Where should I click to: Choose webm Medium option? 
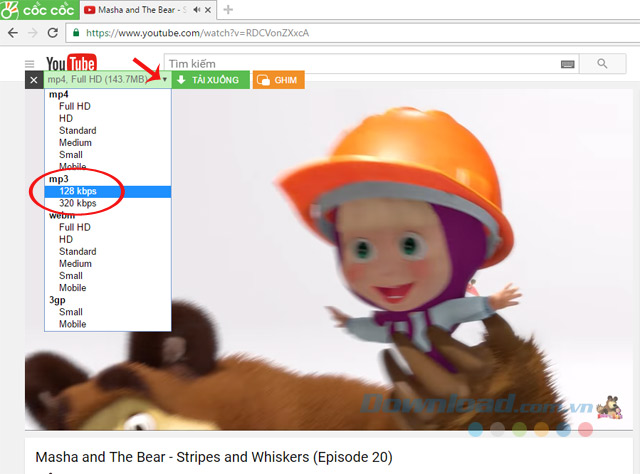click(x=108, y=264)
